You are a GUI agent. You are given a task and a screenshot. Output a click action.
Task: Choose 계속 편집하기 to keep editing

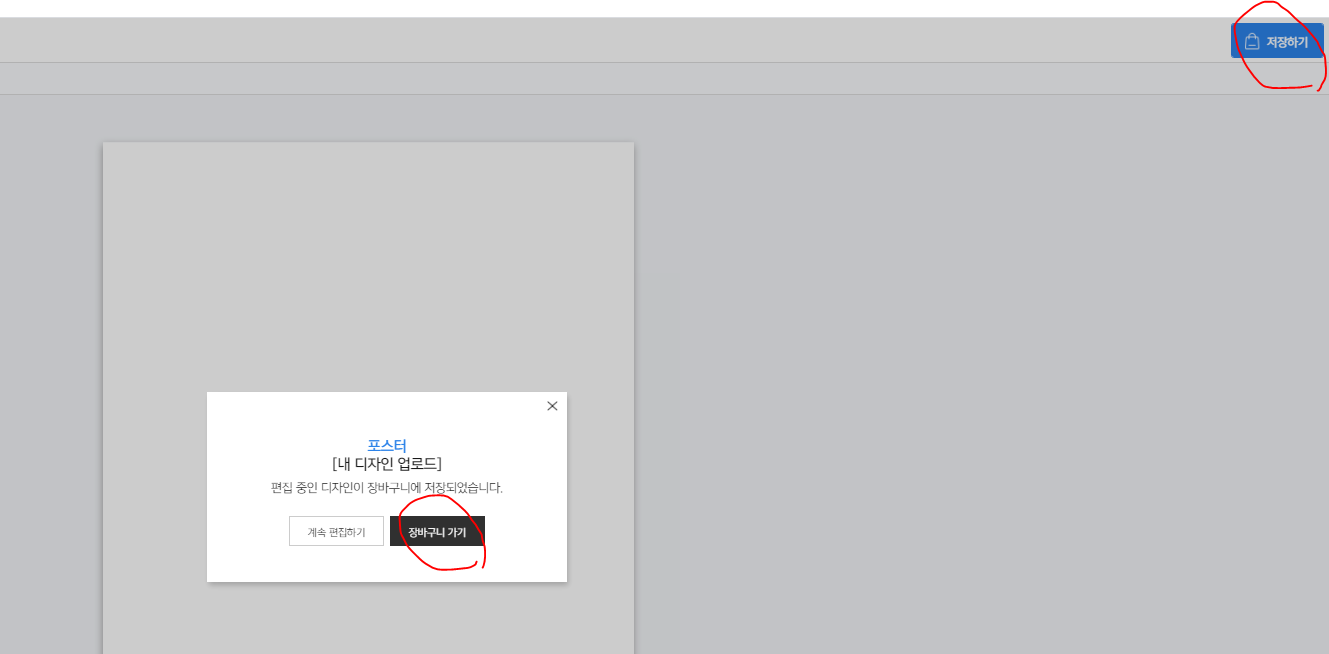tap(336, 531)
